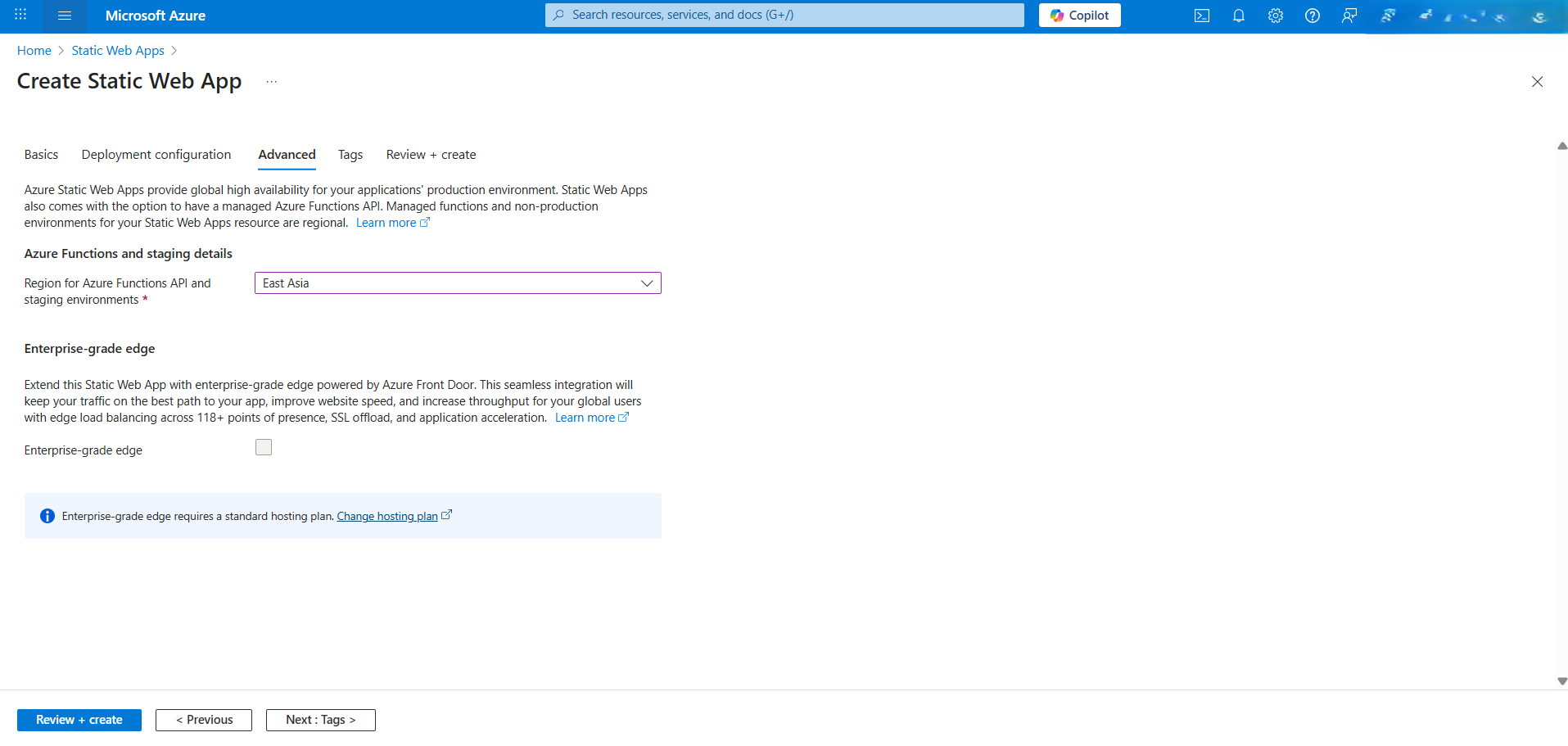
Task: Enable the Enterprise-grade edge checkbox
Action: (264, 447)
